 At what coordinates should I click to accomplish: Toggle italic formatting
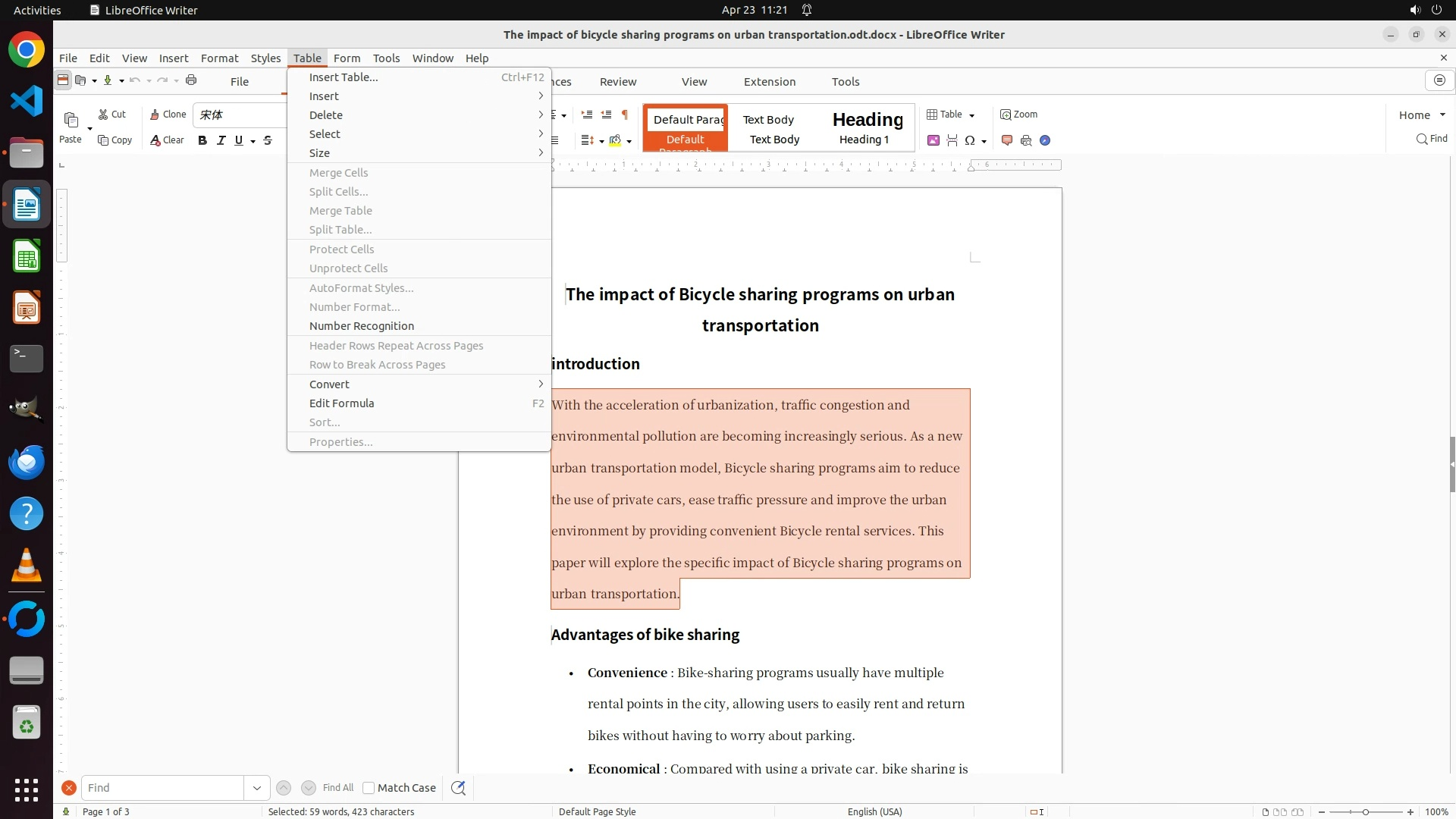221,140
